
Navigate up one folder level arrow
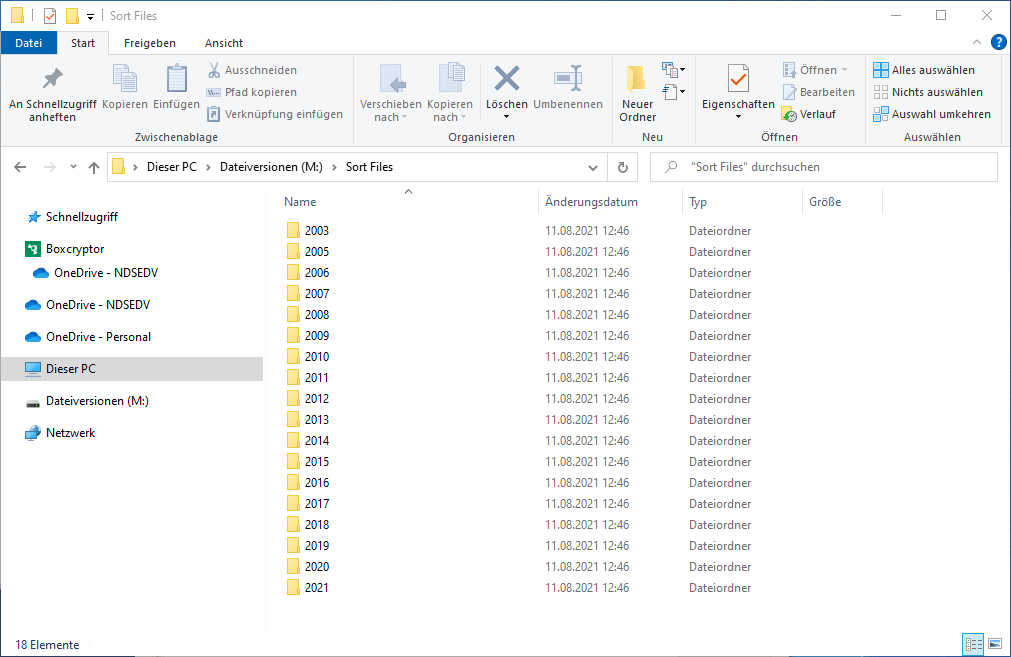pos(94,167)
